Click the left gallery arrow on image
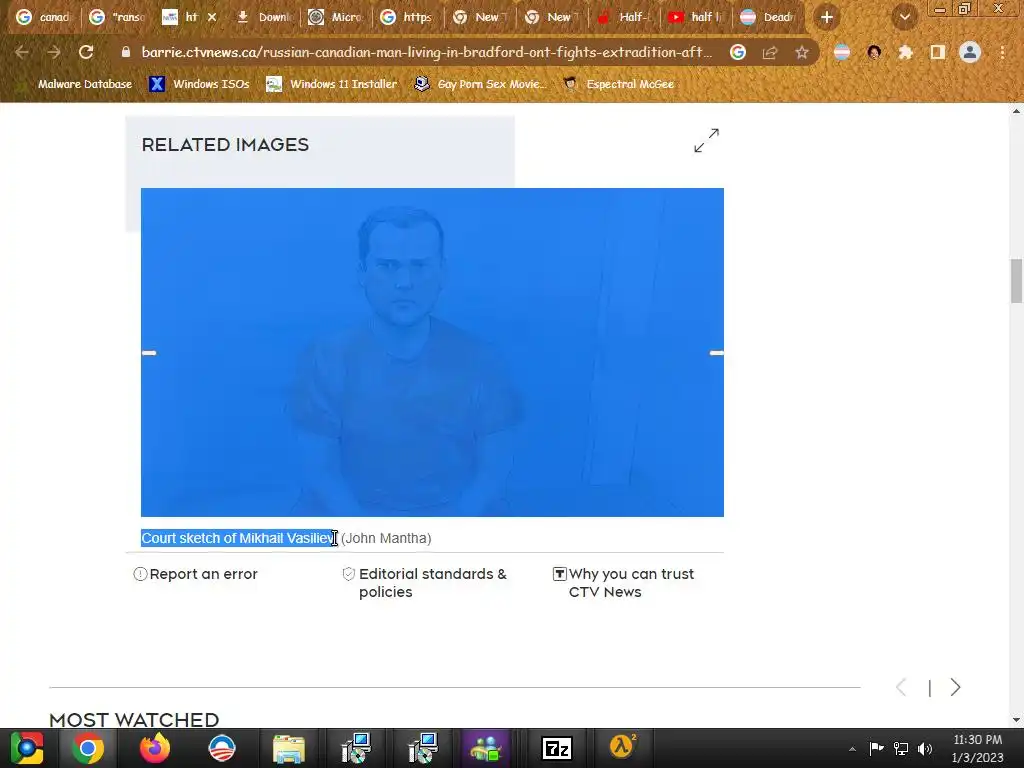 (x=149, y=353)
